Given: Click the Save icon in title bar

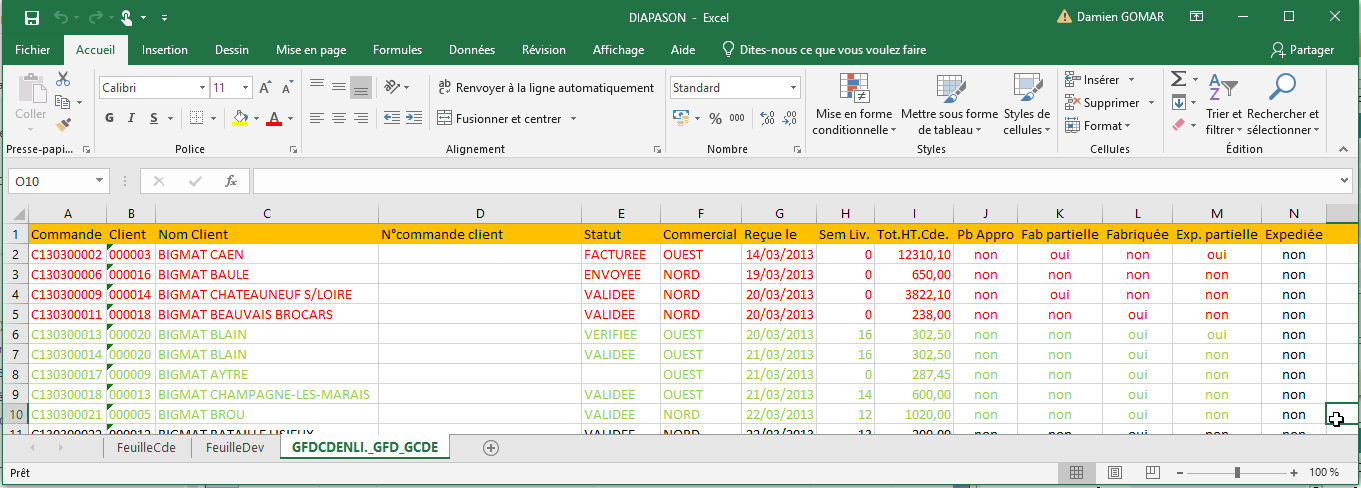Looking at the screenshot, I should [x=31, y=17].
